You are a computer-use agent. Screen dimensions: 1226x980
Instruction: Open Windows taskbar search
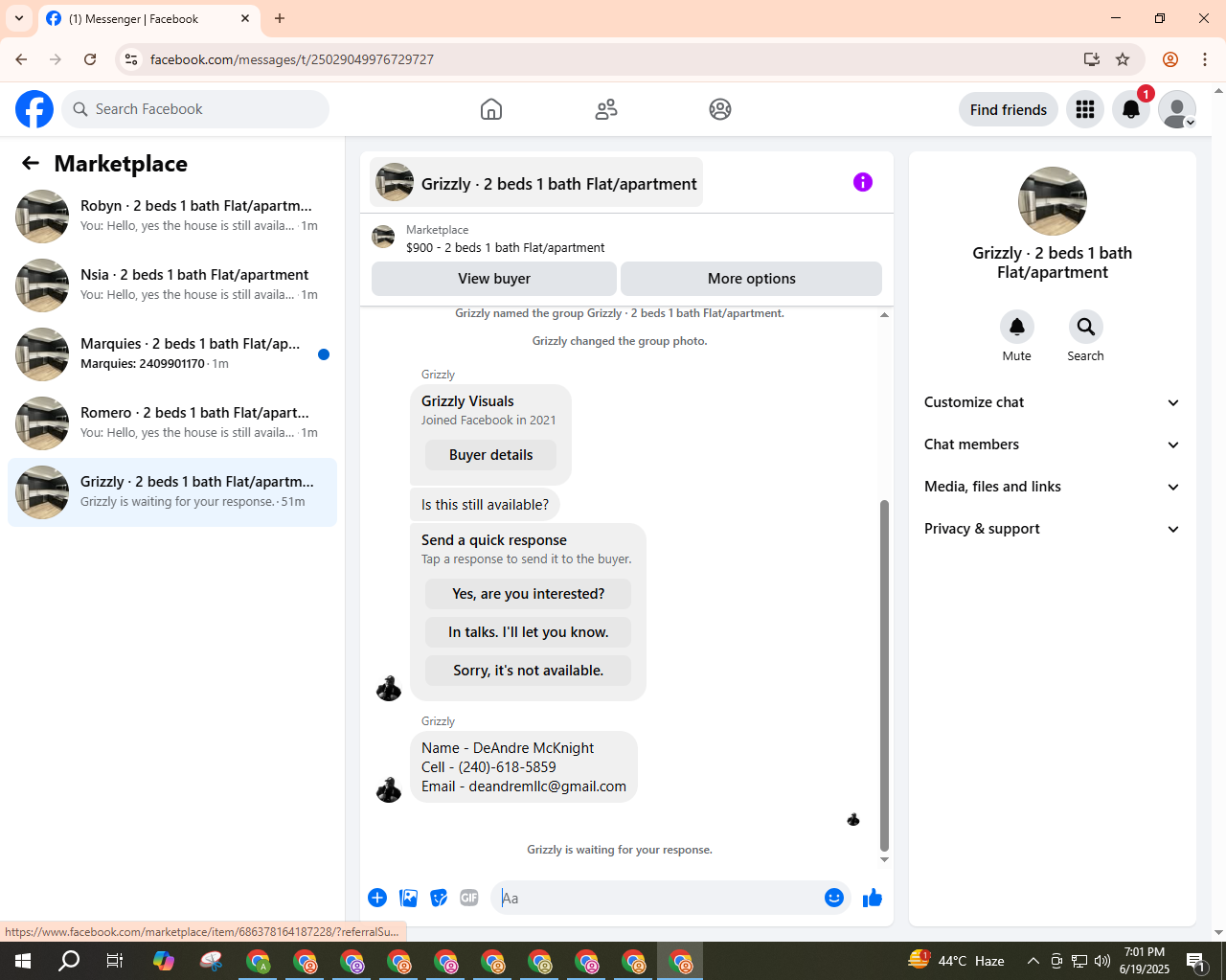click(69, 961)
